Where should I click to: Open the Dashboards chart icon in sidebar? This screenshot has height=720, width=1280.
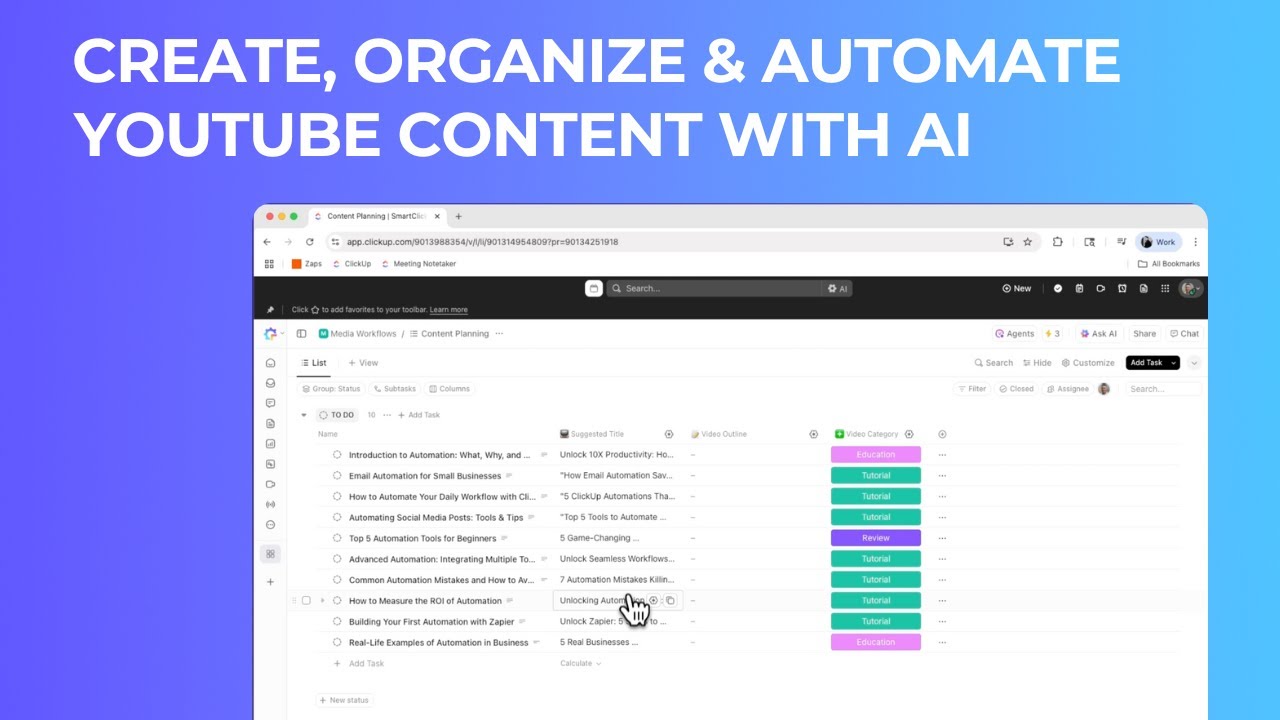[x=270, y=443]
